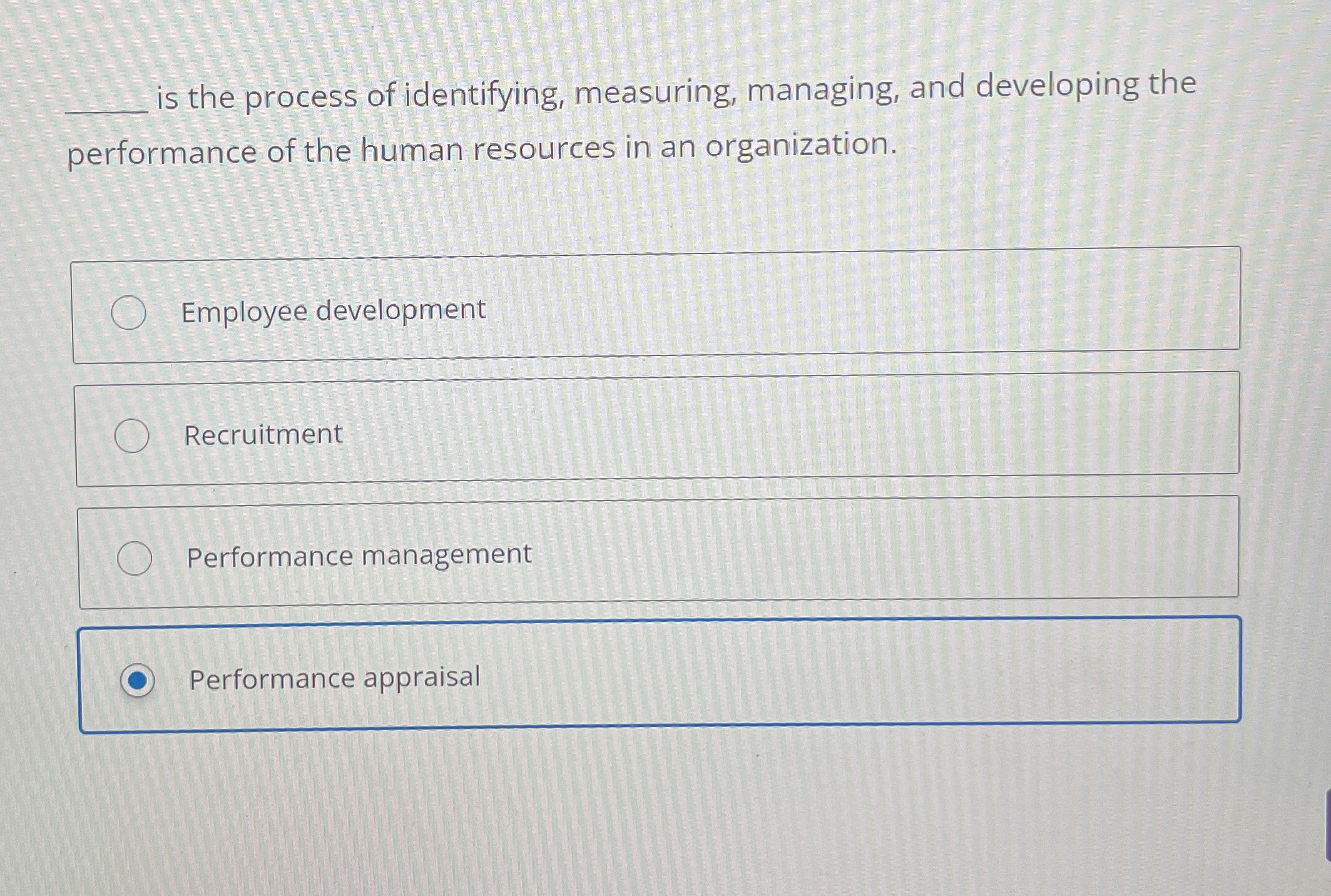Click the 'Performance management' answer text

[x=359, y=556]
